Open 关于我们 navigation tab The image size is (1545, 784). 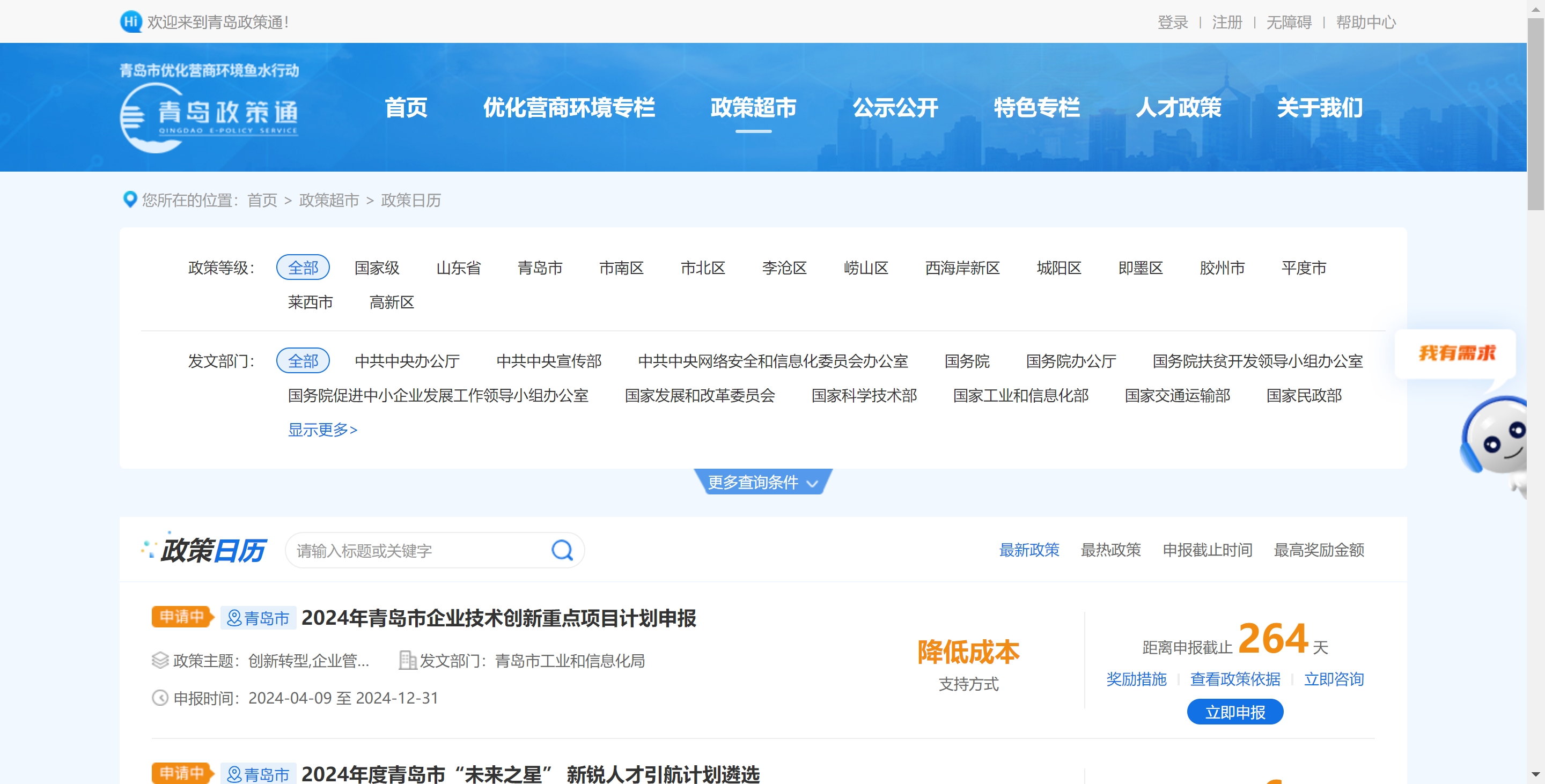tap(1320, 108)
